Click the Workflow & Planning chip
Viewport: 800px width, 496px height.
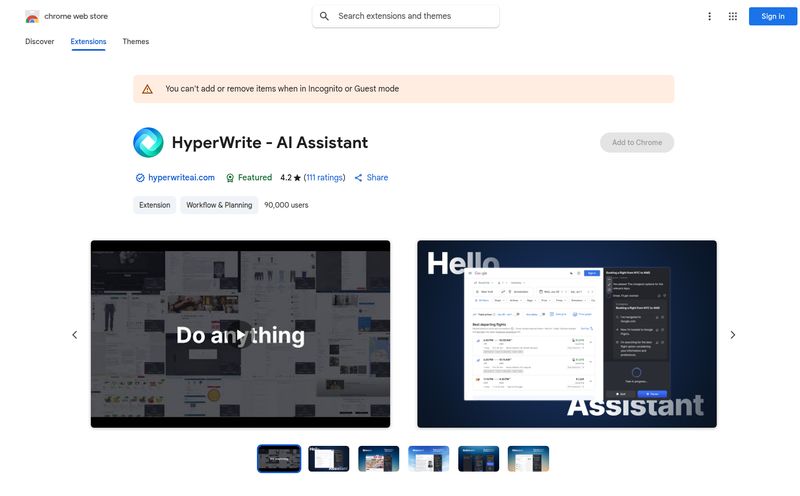click(219, 205)
